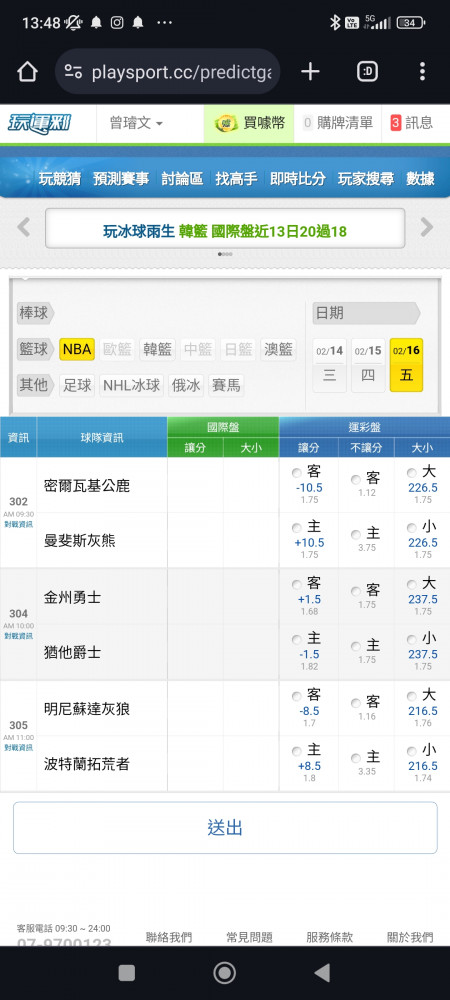Go to next banner with right arrow

426,227
